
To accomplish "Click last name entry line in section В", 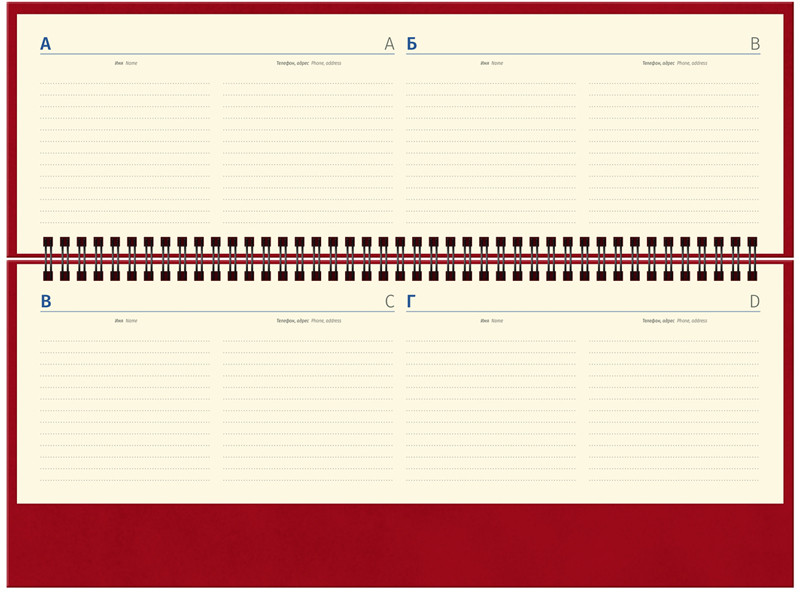I will (125, 478).
